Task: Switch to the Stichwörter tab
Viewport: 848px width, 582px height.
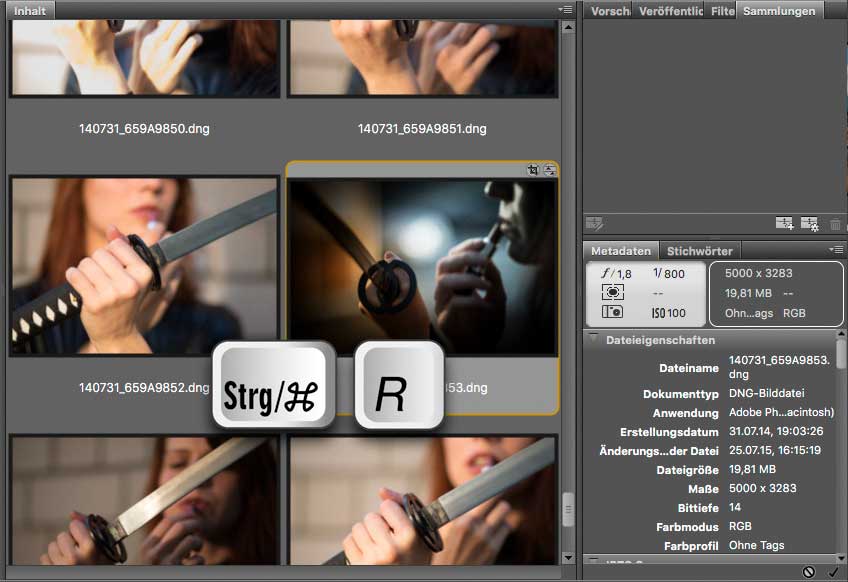Action: [699, 251]
